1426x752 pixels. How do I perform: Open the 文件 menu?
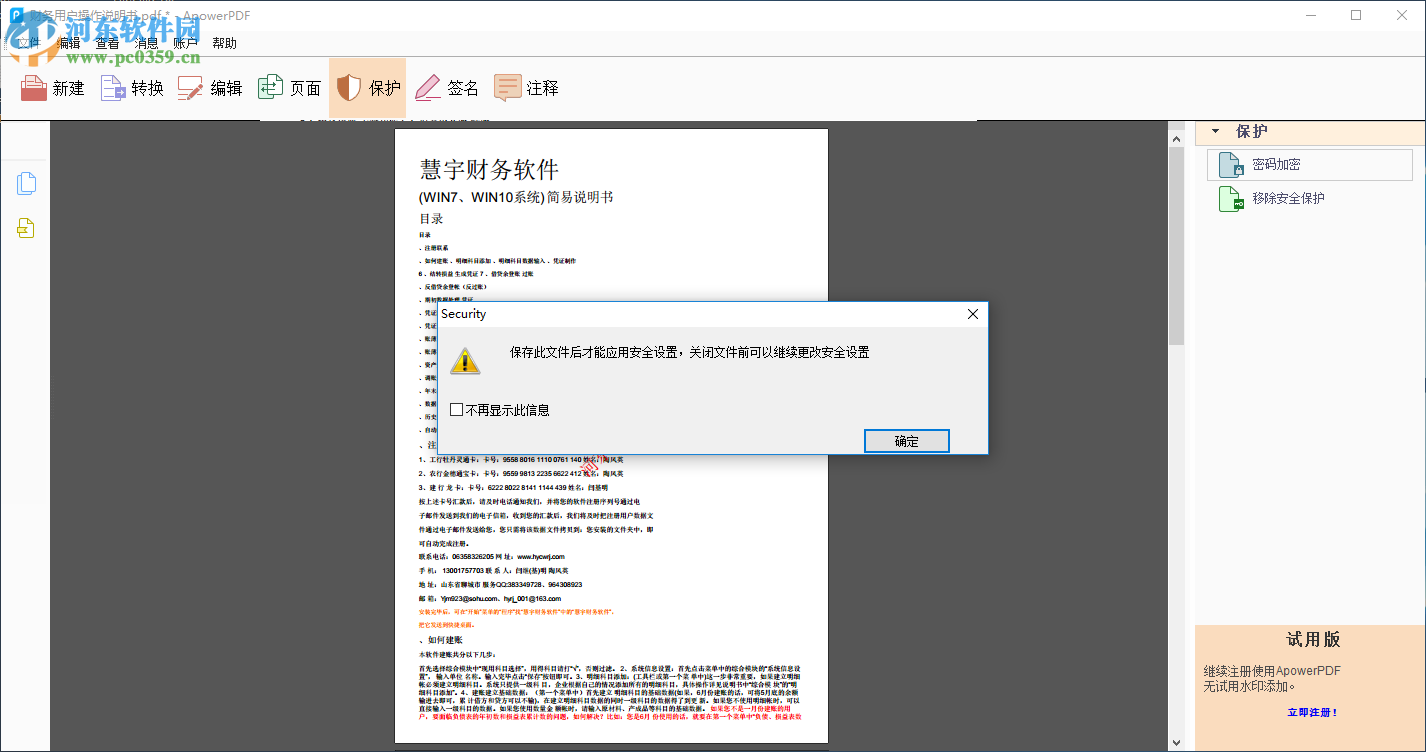29,42
